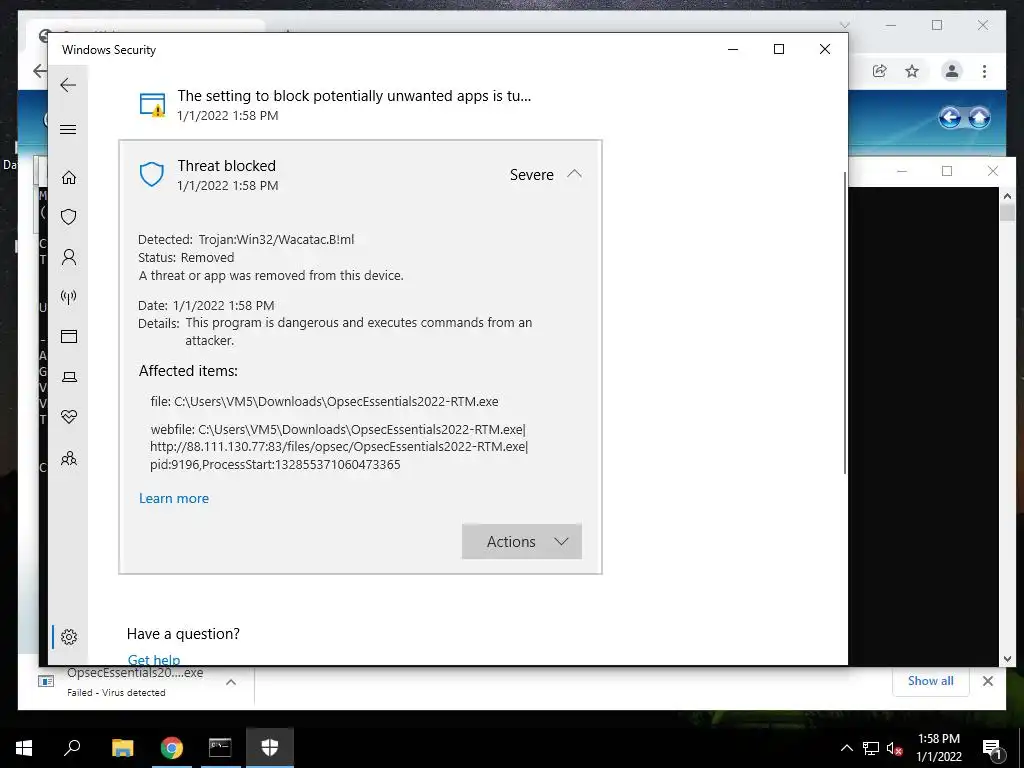Open Firewall & network protection icon

[69, 297]
